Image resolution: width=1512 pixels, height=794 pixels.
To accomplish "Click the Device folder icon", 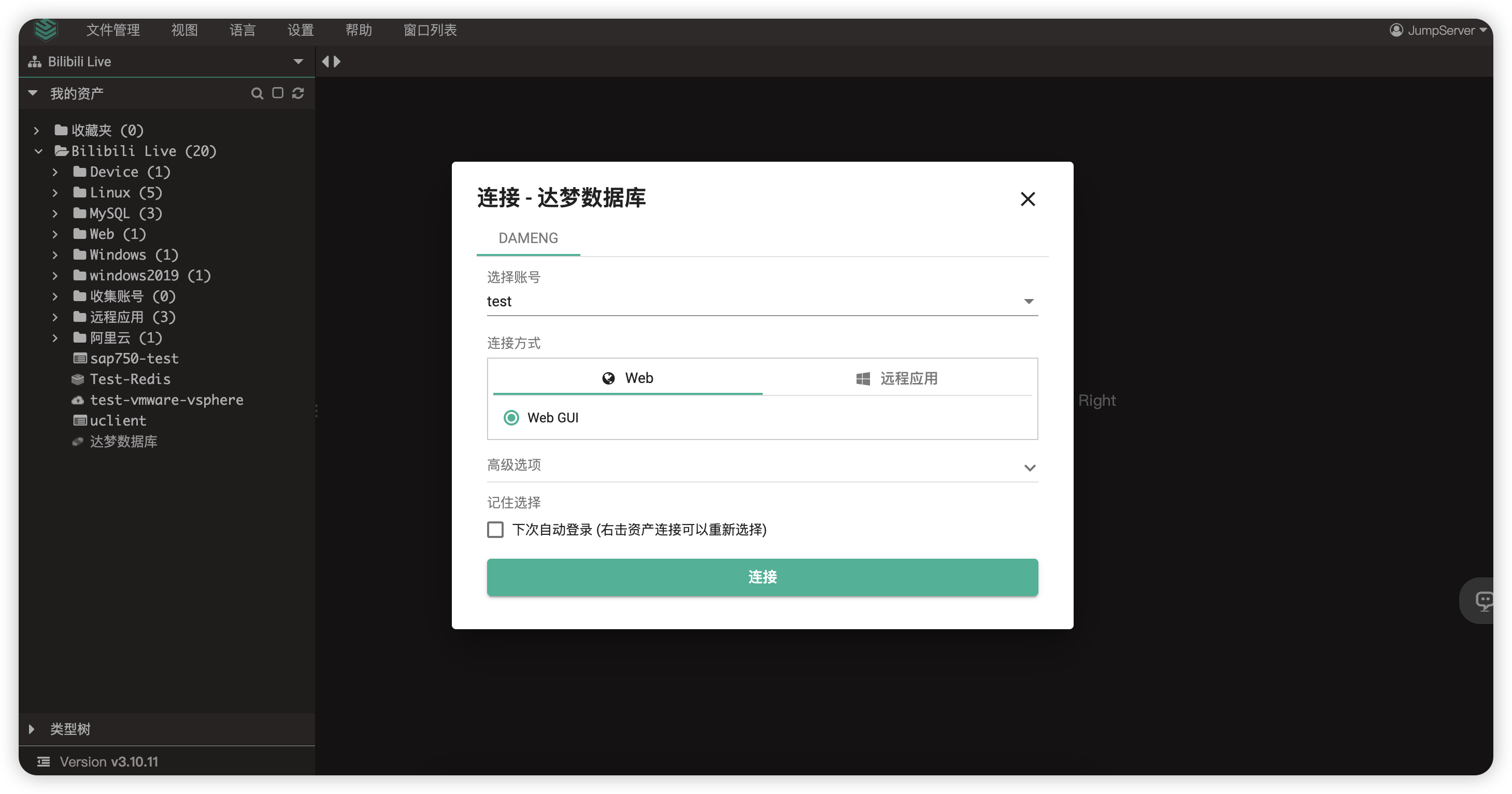I will 80,172.
